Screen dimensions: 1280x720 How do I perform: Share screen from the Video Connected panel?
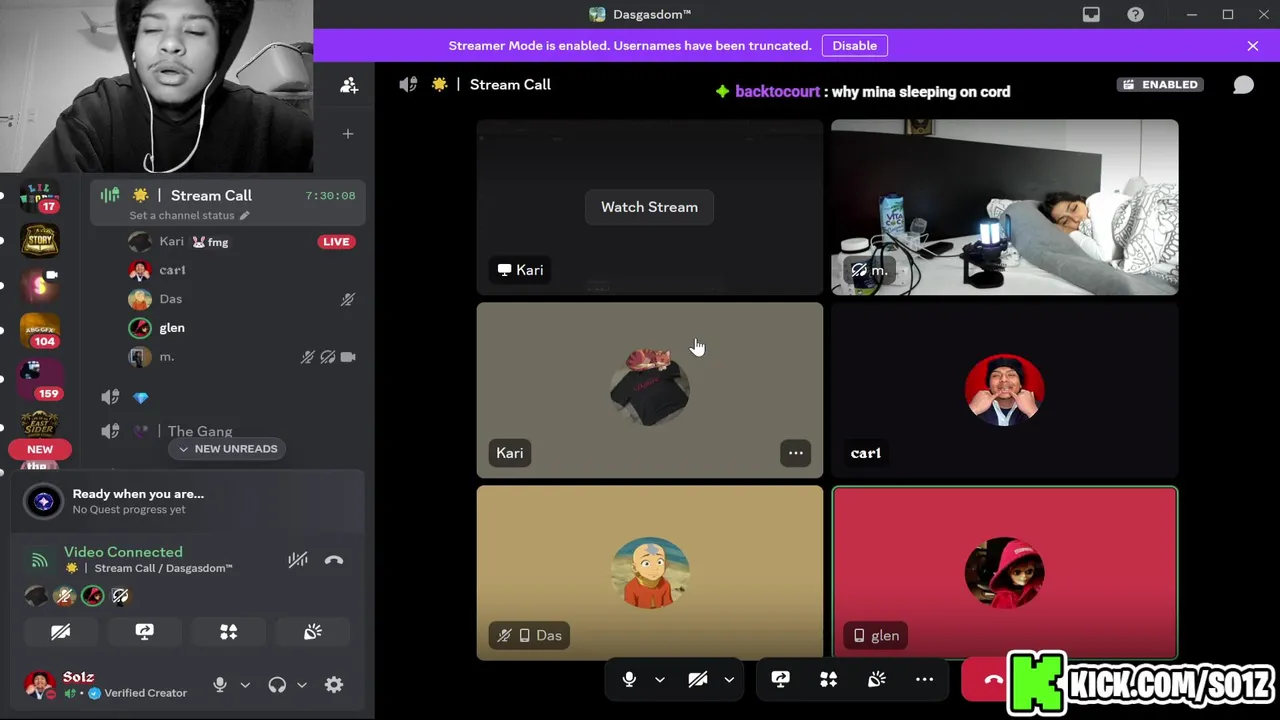pos(144,632)
